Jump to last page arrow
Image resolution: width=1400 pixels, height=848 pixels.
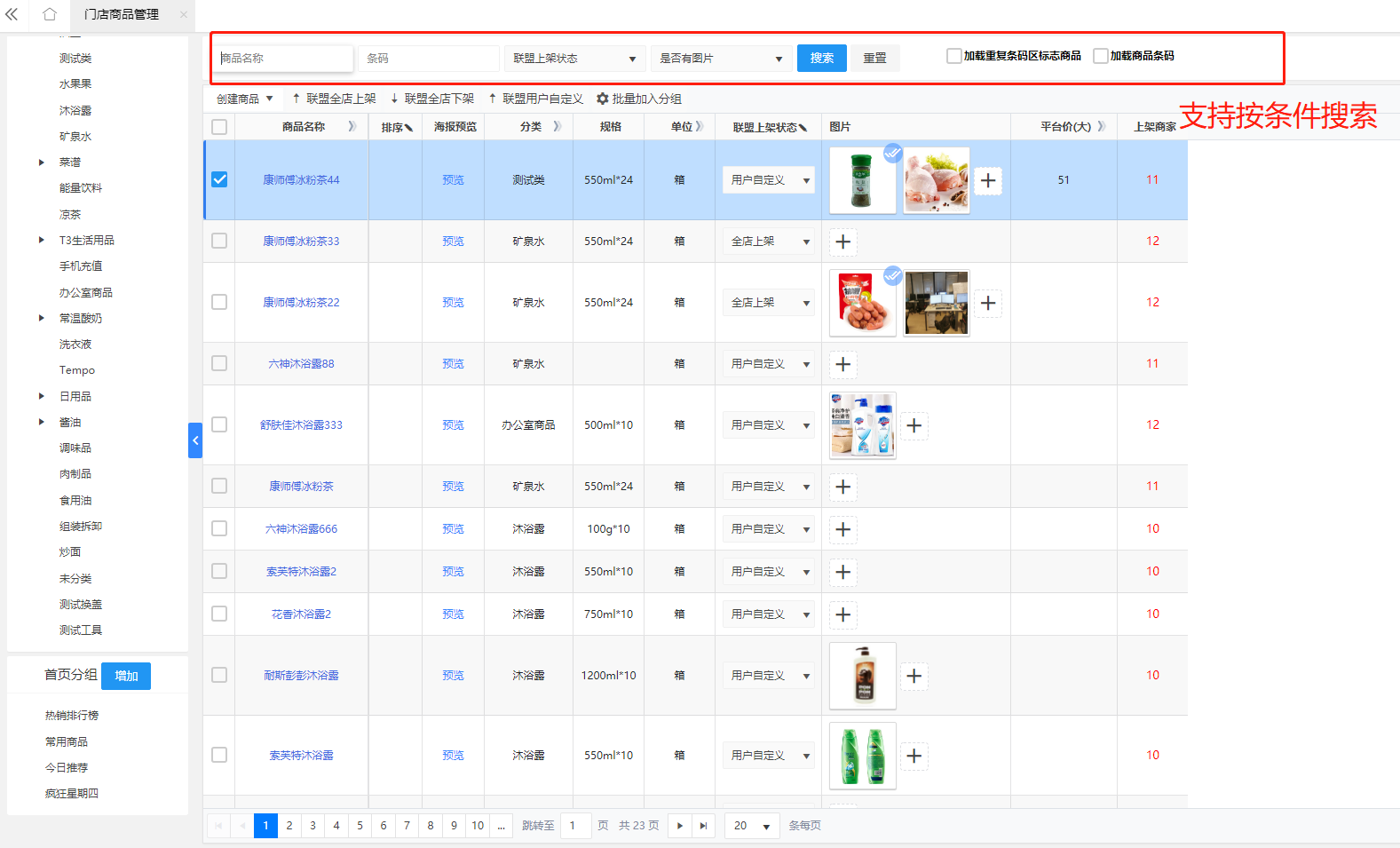click(x=703, y=826)
